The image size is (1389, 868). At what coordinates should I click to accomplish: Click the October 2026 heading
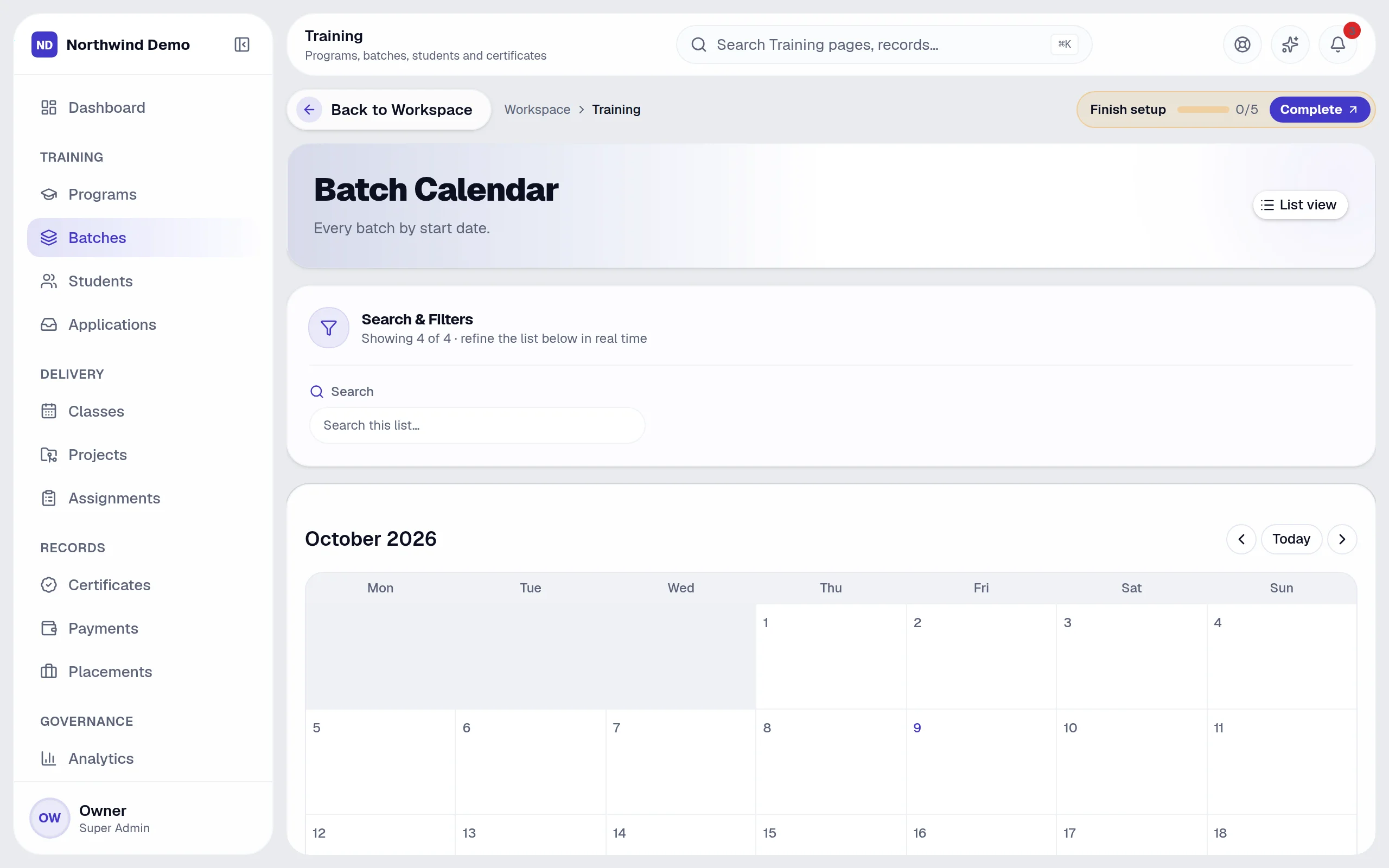click(x=371, y=539)
